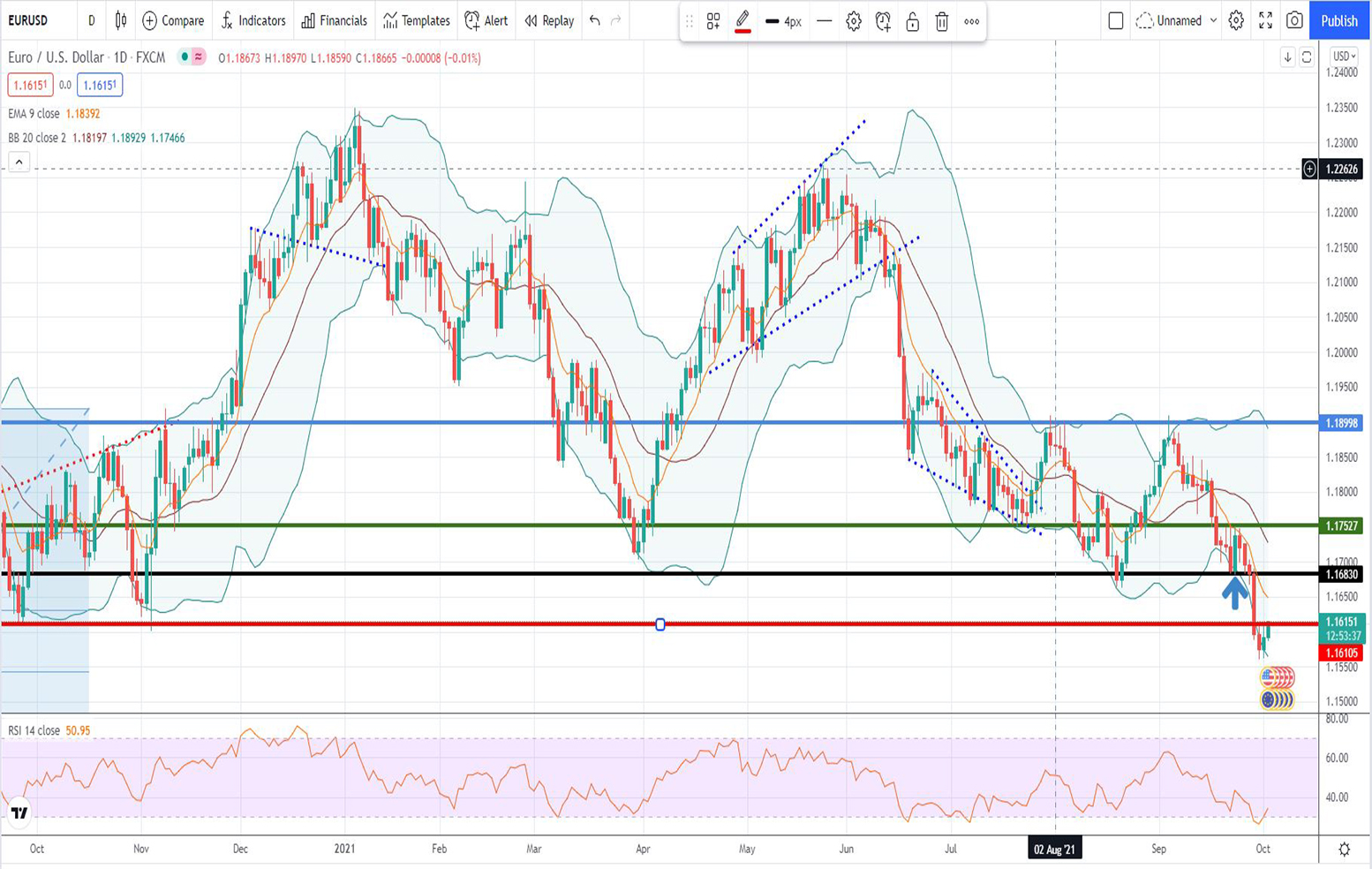Open the Financials menu

pyautogui.click(x=334, y=20)
